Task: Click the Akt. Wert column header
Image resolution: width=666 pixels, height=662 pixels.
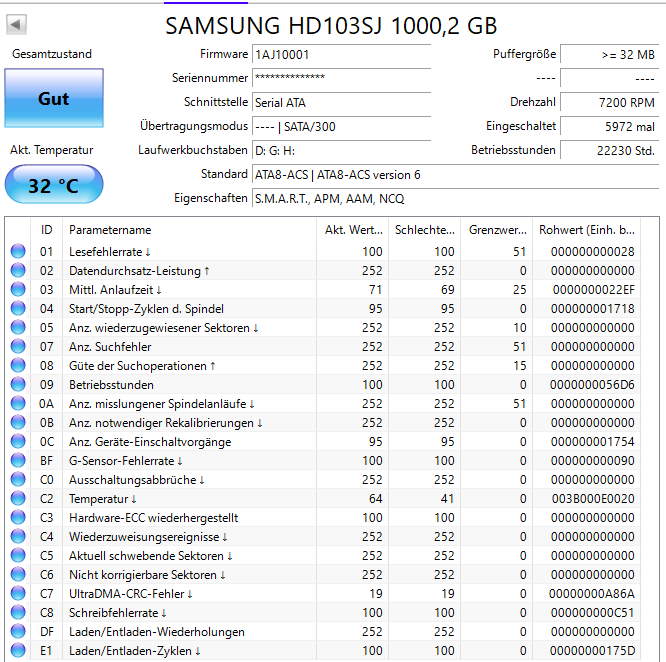Action: click(353, 230)
